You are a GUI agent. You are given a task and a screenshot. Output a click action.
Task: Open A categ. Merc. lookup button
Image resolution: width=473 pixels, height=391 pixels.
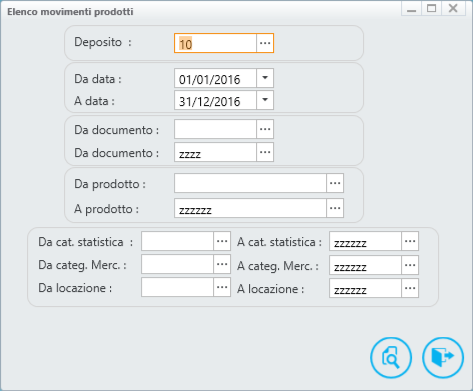pyautogui.click(x=410, y=265)
